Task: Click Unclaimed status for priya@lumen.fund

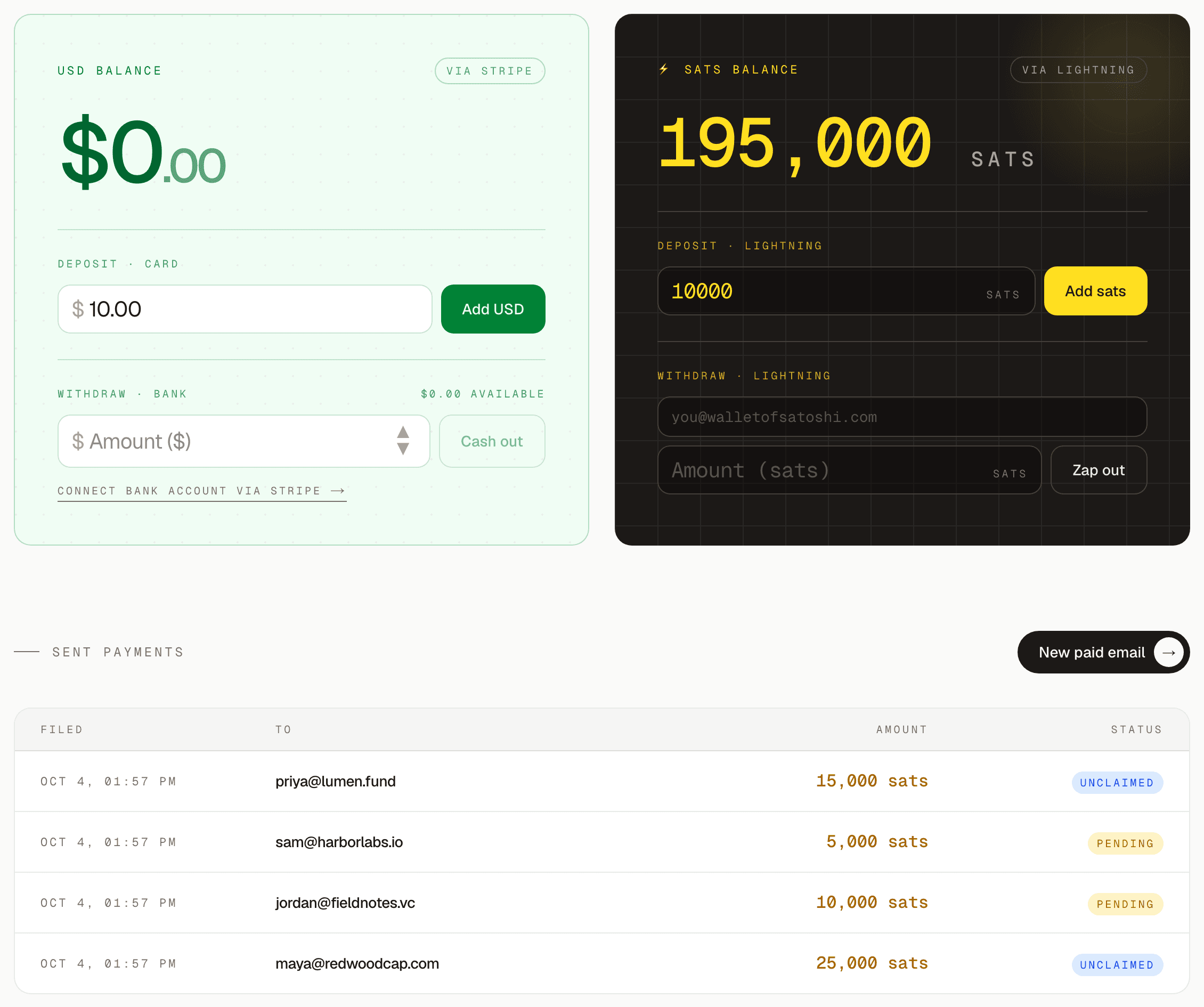Action: pos(1117,783)
